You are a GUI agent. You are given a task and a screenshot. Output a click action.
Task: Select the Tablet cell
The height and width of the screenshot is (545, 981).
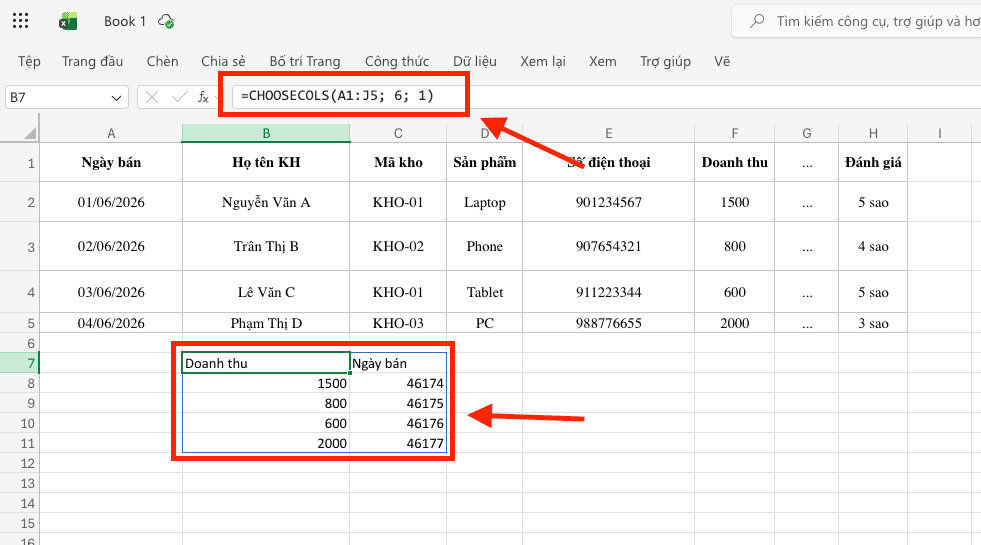[484, 292]
